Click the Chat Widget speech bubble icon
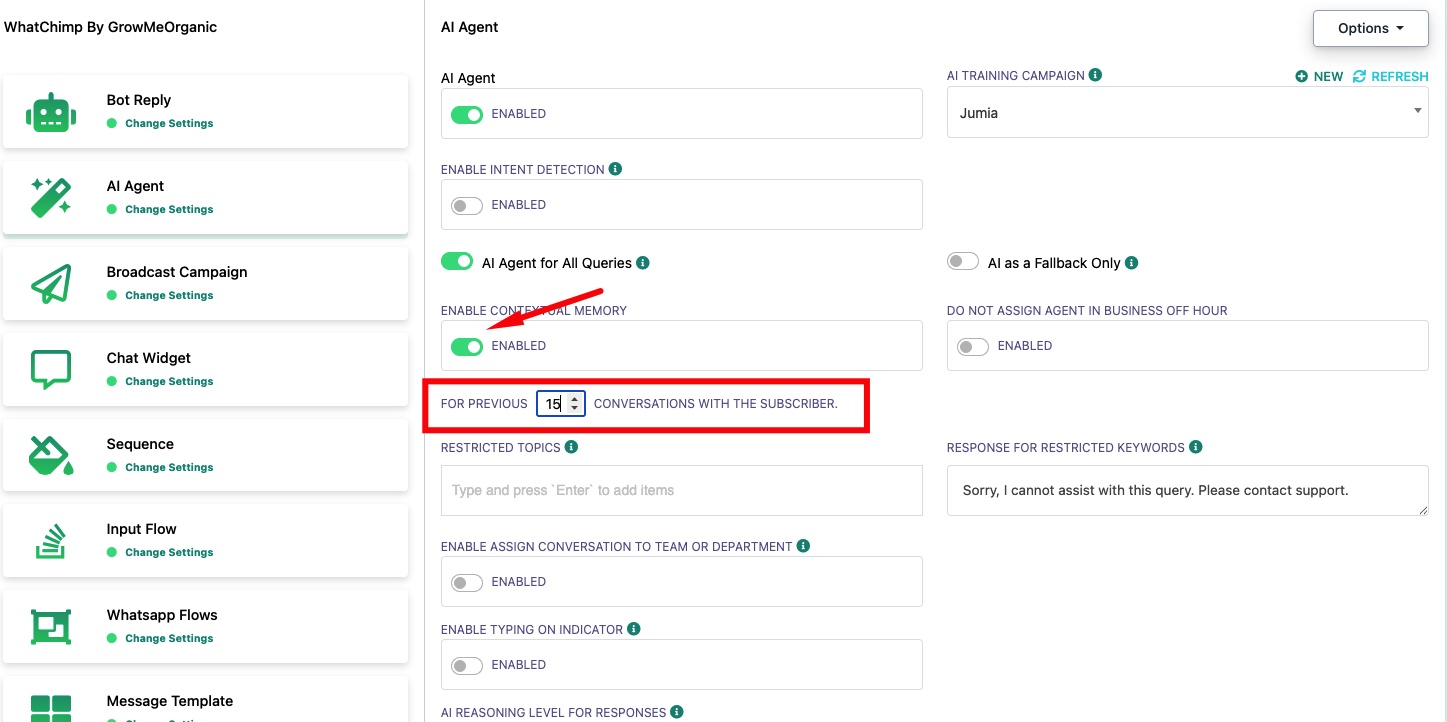 coord(50,369)
